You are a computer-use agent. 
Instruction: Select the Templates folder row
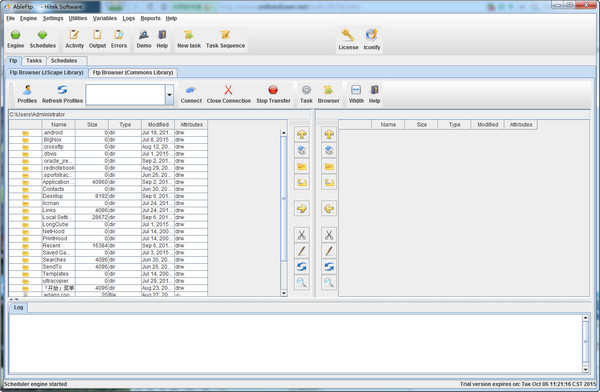108,274
